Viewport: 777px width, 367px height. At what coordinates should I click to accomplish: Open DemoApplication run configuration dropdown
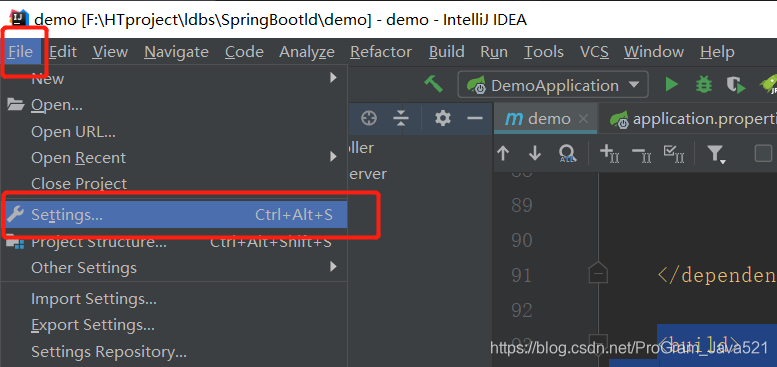[553, 85]
